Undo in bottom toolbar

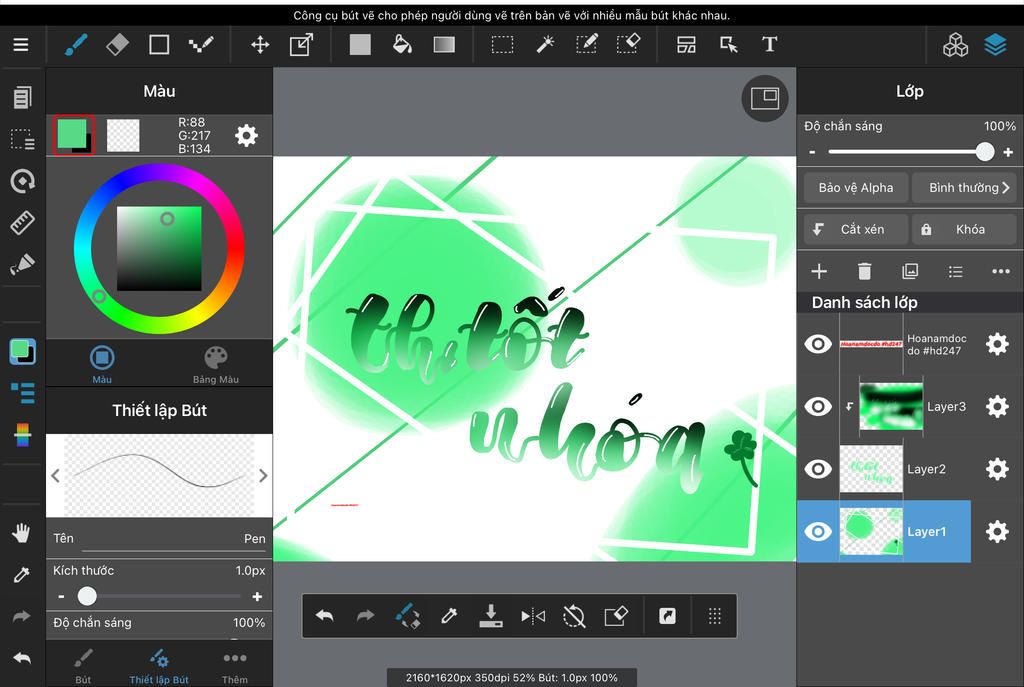[325, 616]
